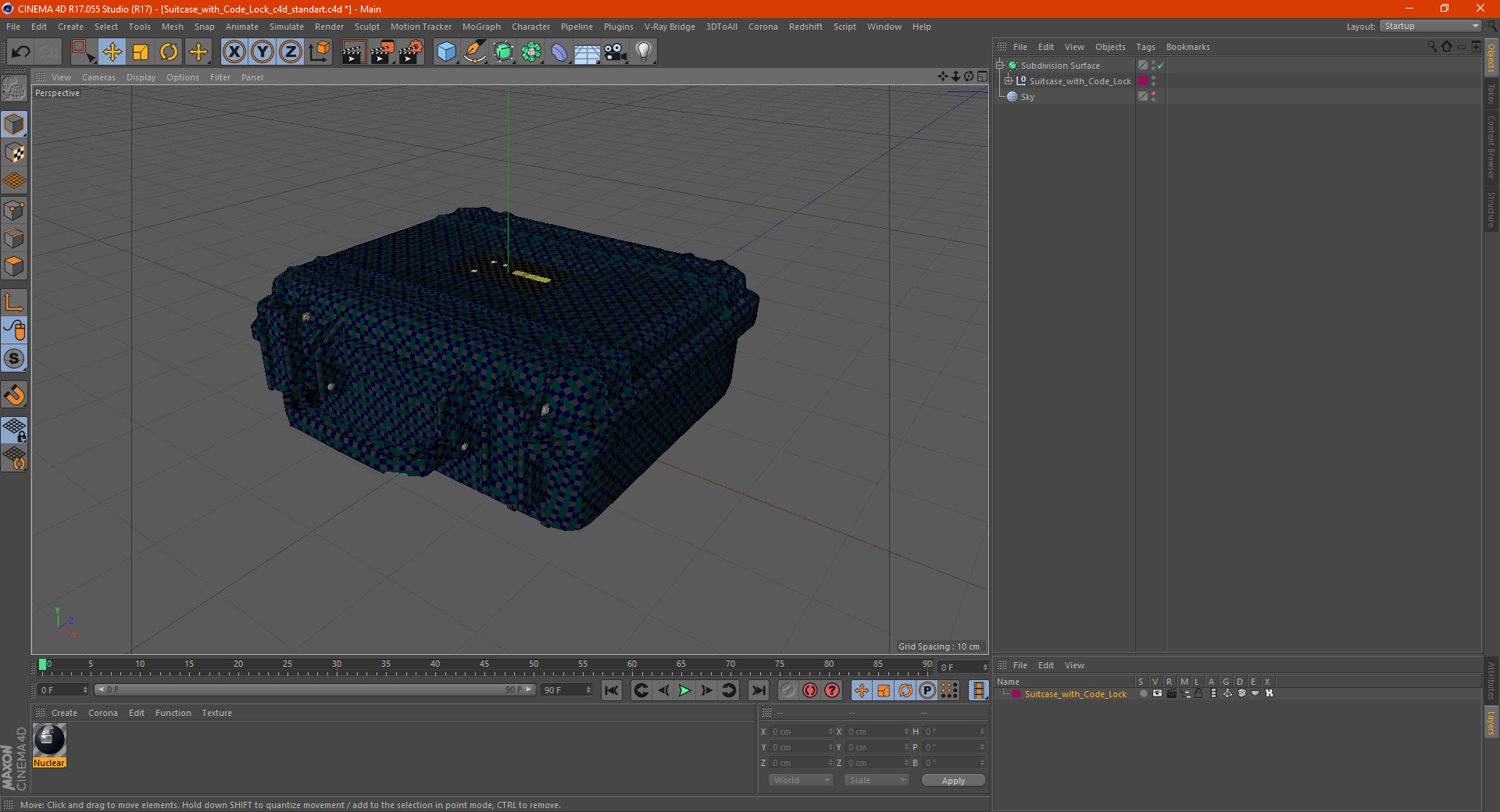Viewport: 1500px width, 812px height.
Task: Switch to Polygons mode
Action: (x=14, y=267)
